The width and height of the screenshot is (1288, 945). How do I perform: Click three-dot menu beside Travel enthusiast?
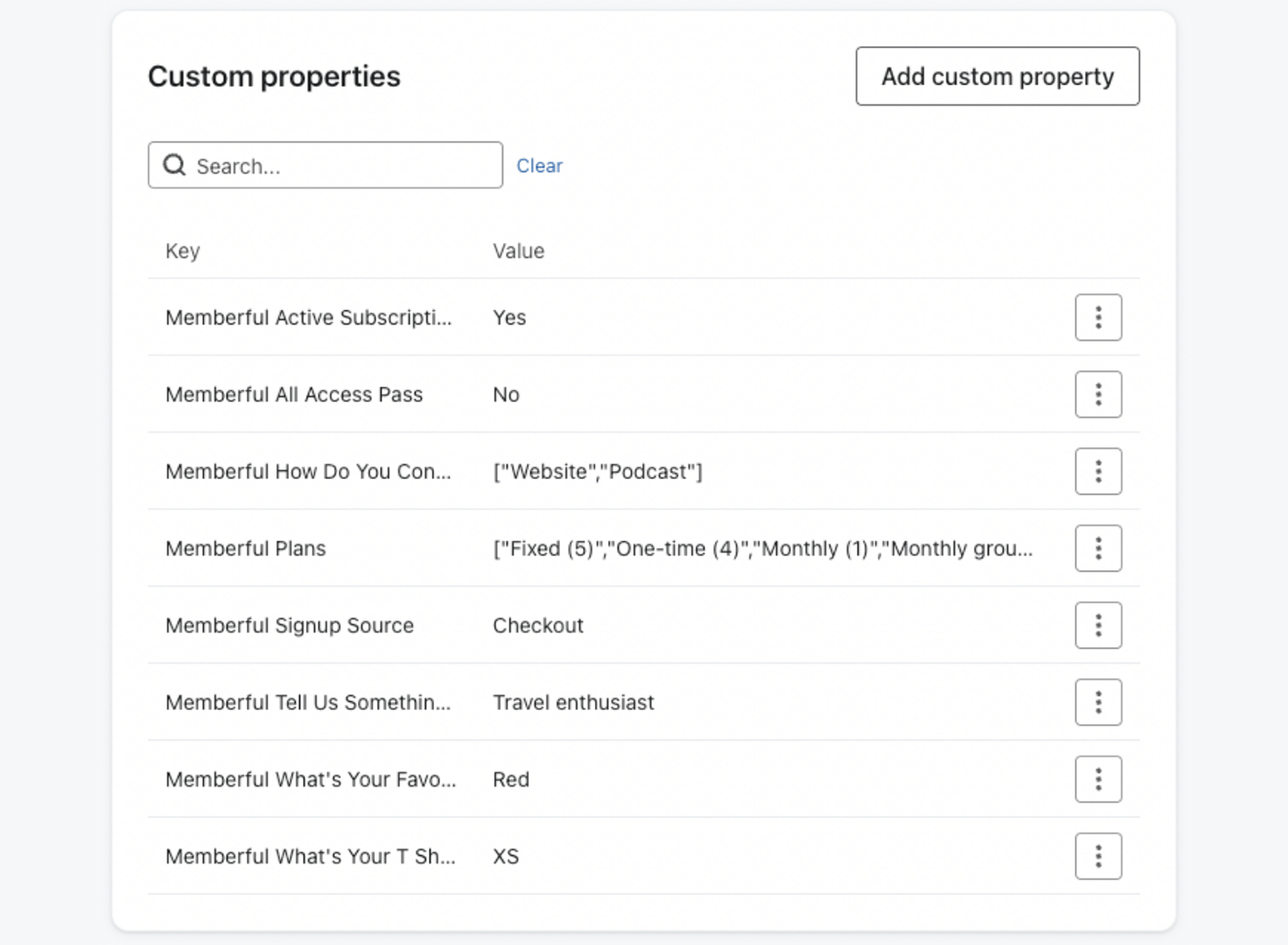click(1097, 702)
